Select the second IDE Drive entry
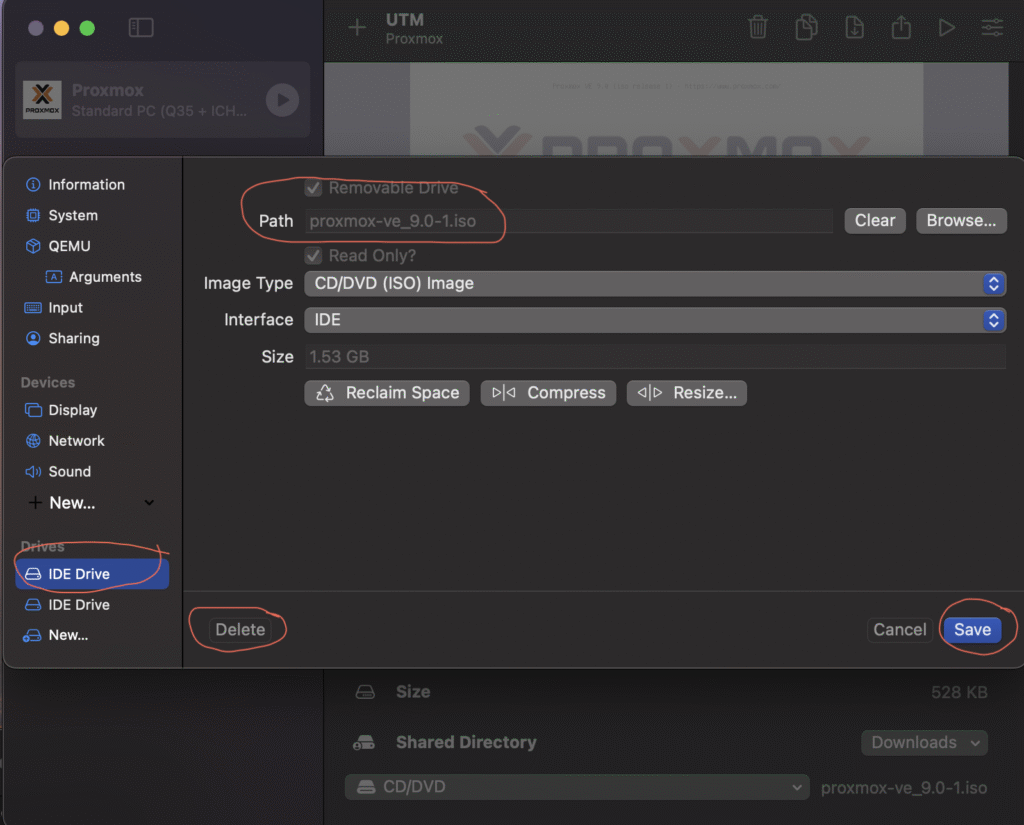Screen dimensions: 1024x825 pyautogui.click(x=78, y=605)
